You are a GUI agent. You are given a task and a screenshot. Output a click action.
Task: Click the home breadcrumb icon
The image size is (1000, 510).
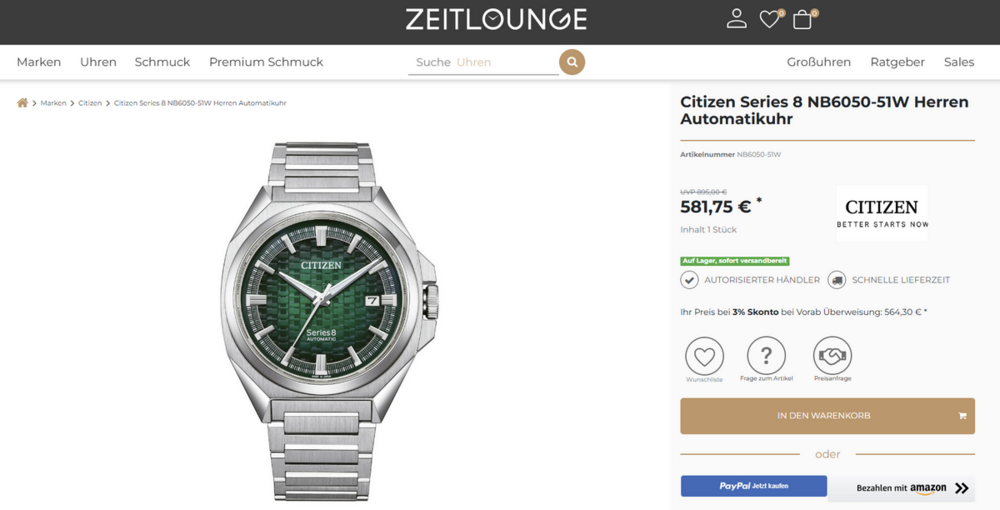click(22, 103)
